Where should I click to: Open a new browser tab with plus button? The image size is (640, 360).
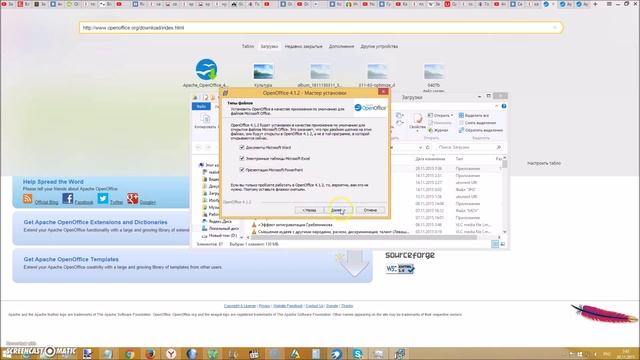pos(595,4)
